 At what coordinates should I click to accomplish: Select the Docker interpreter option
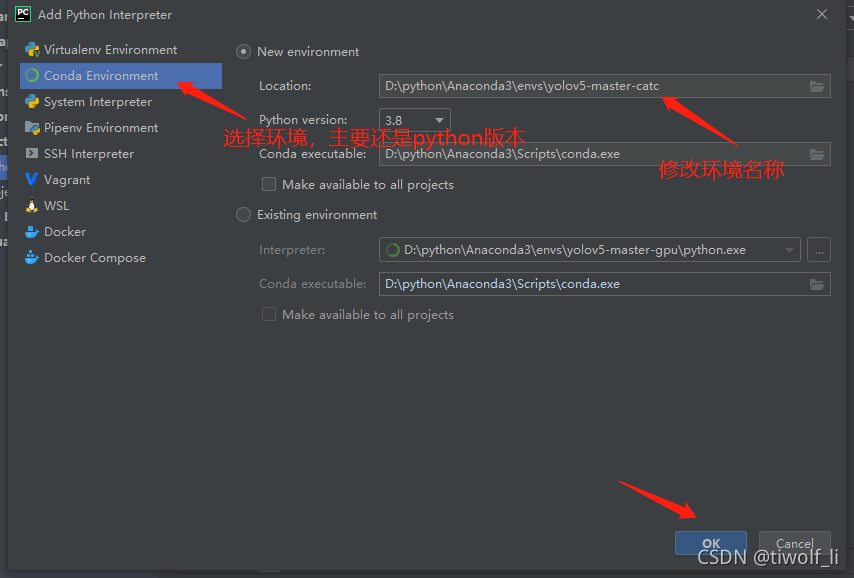point(62,231)
